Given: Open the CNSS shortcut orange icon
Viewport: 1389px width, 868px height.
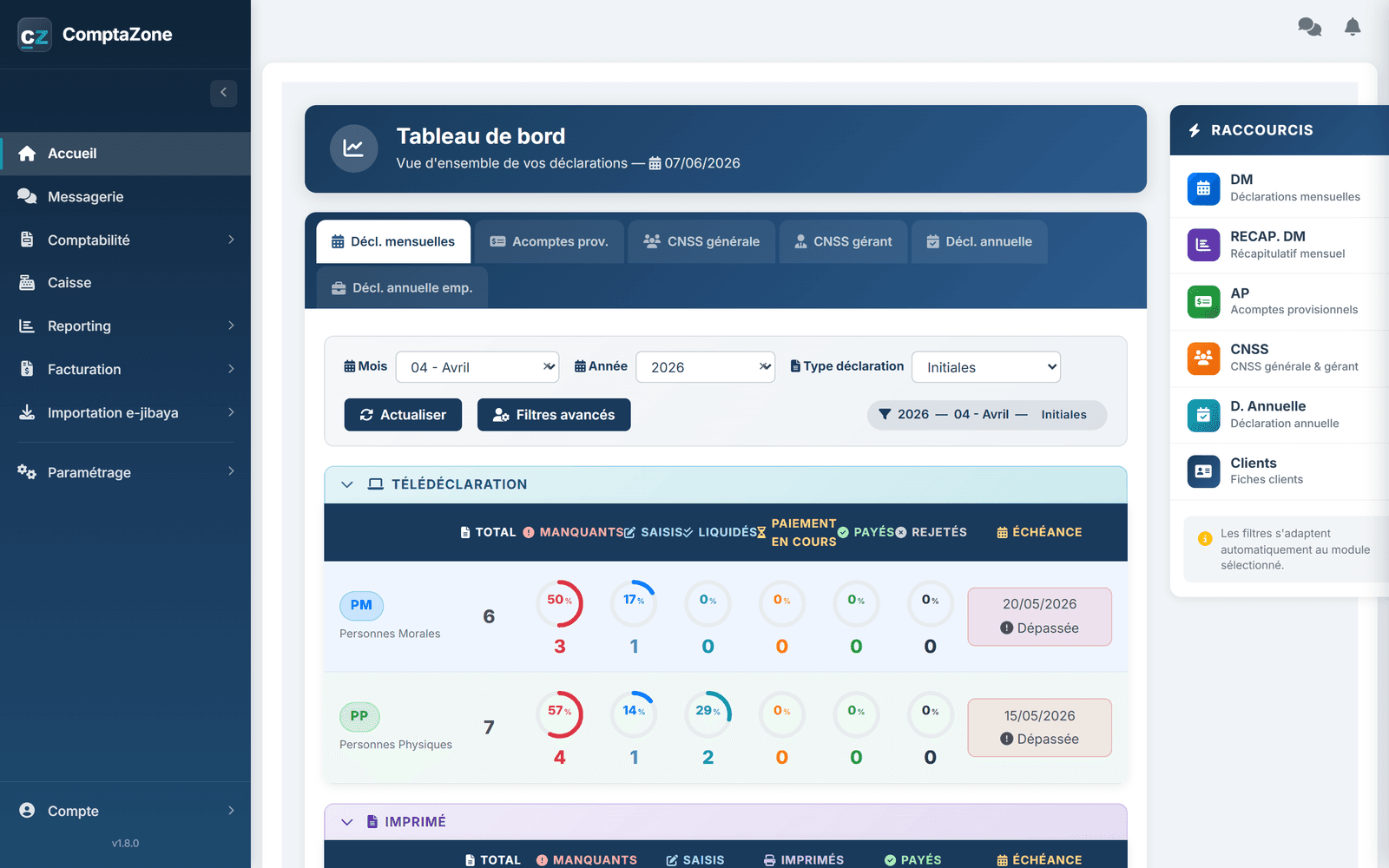Looking at the screenshot, I should coord(1203,358).
